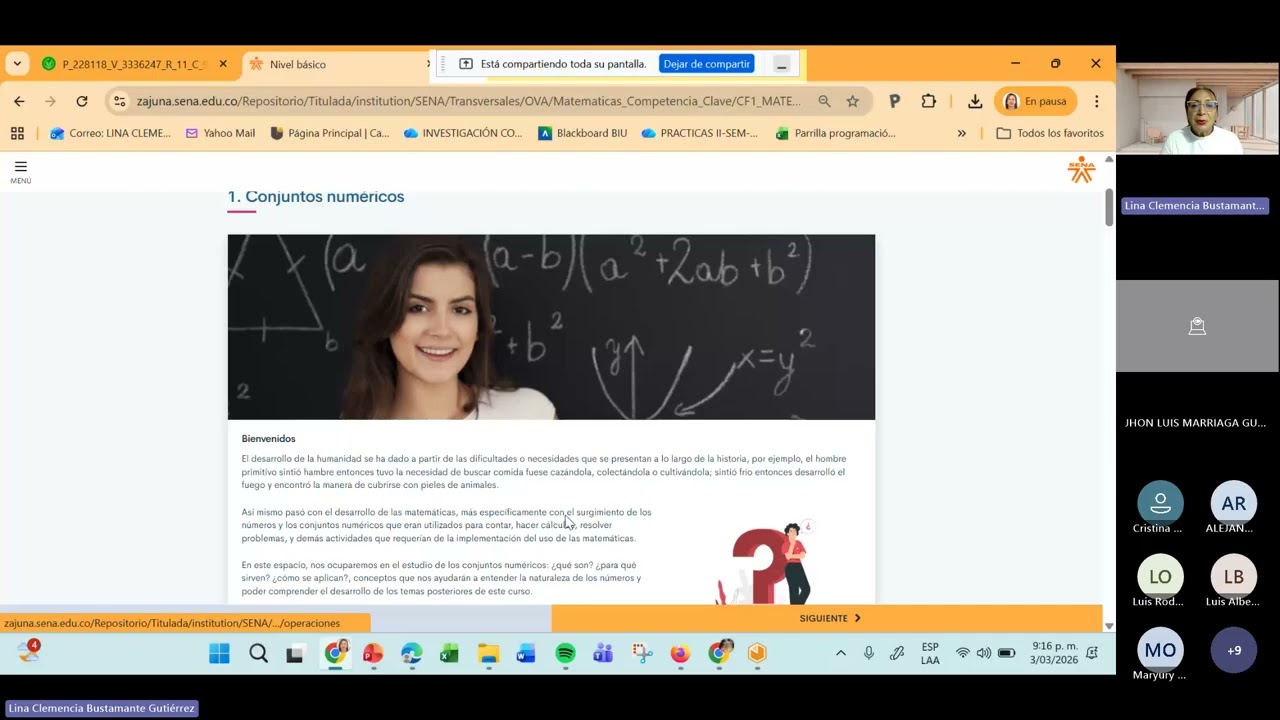Show hidden tray icons chevron
Screen dimensions: 1280x720
(x=841, y=653)
